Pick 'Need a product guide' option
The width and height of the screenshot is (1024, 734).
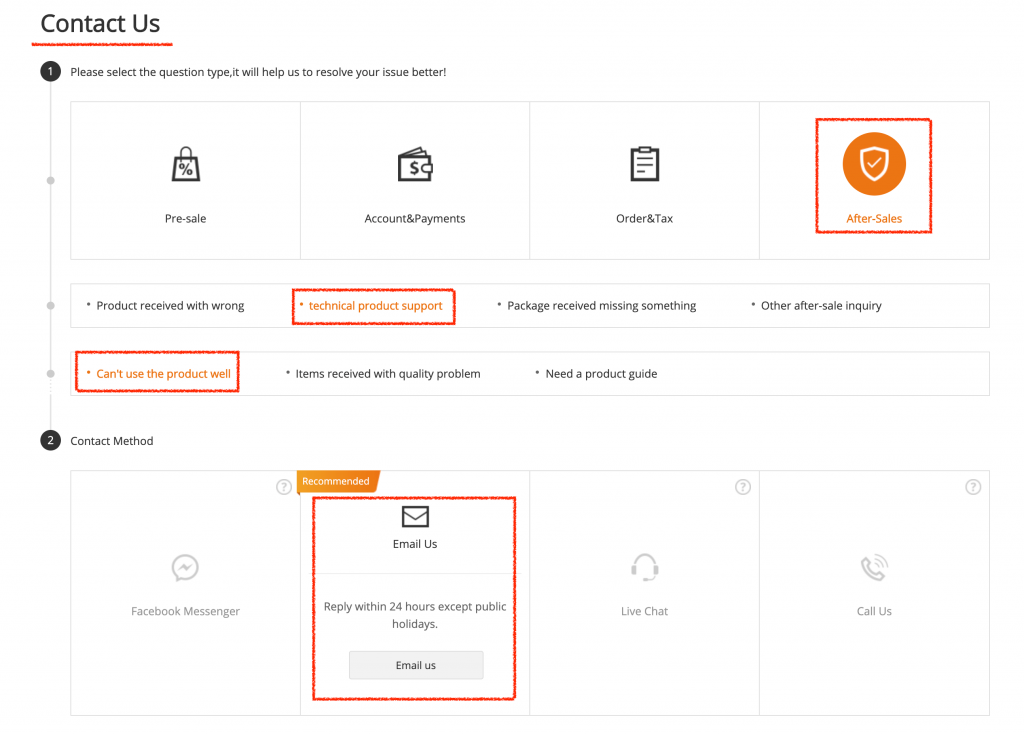pyautogui.click(x=601, y=374)
